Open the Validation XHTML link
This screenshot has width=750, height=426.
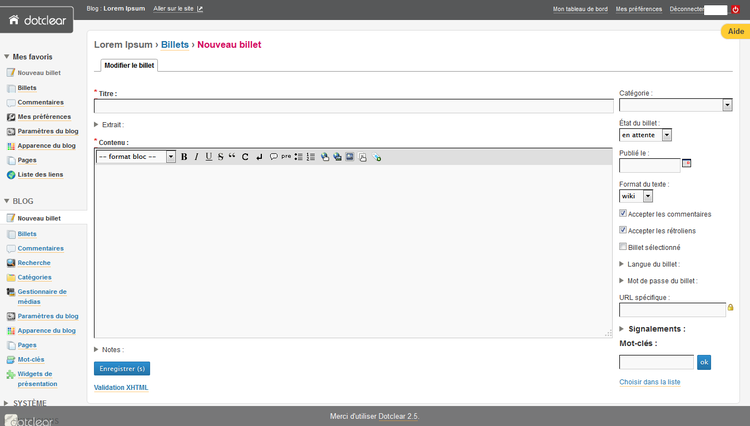(x=121, y=387)
